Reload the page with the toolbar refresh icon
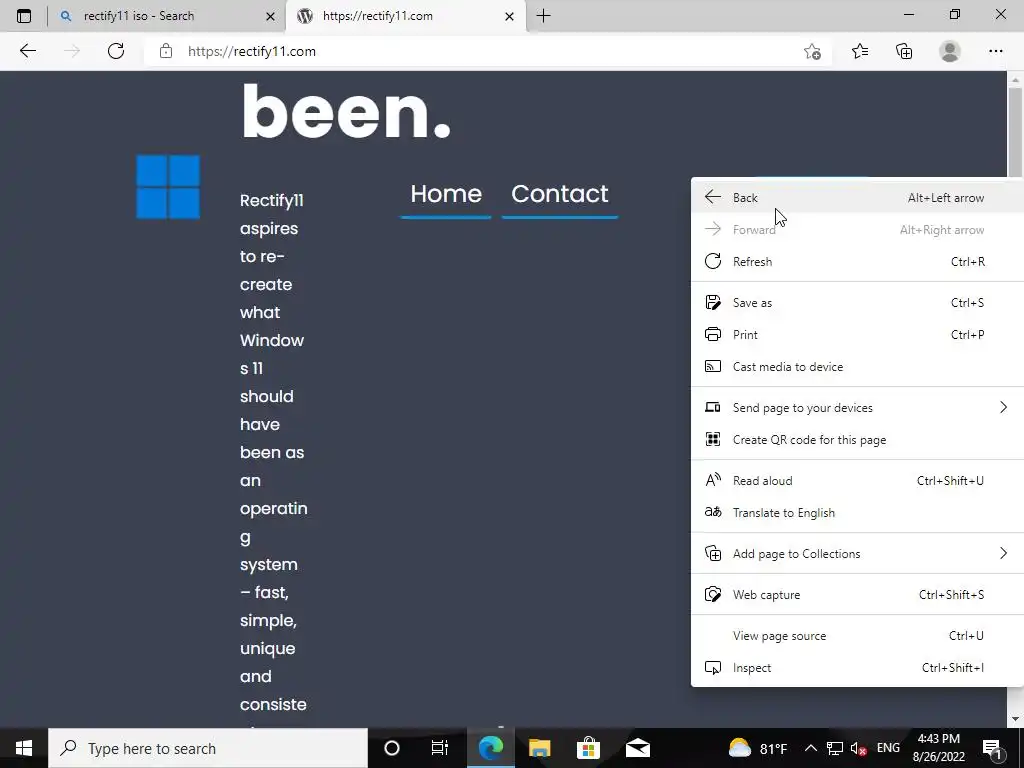The width and height of the screenshot is (1024, 768). (116, 51)
